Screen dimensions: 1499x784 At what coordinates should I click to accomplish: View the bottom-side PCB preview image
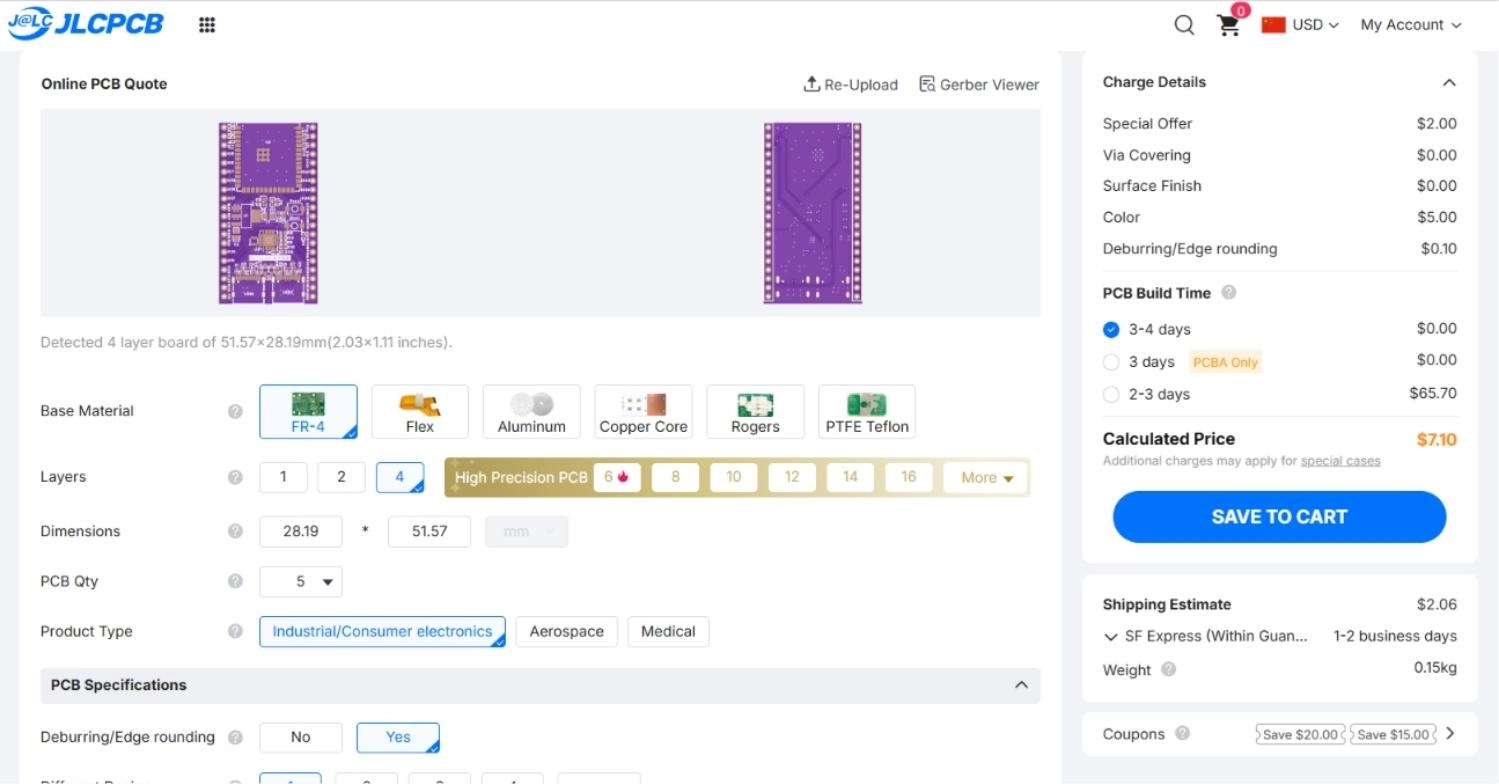(x=813, y=213)
